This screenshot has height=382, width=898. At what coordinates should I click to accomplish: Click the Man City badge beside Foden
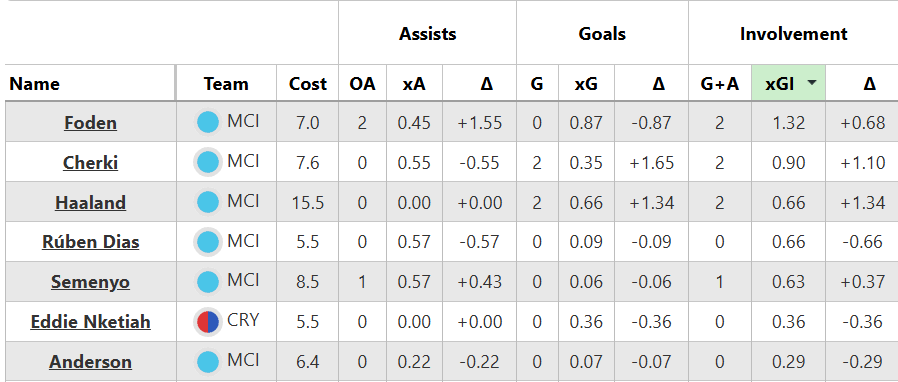pos(208,123)
